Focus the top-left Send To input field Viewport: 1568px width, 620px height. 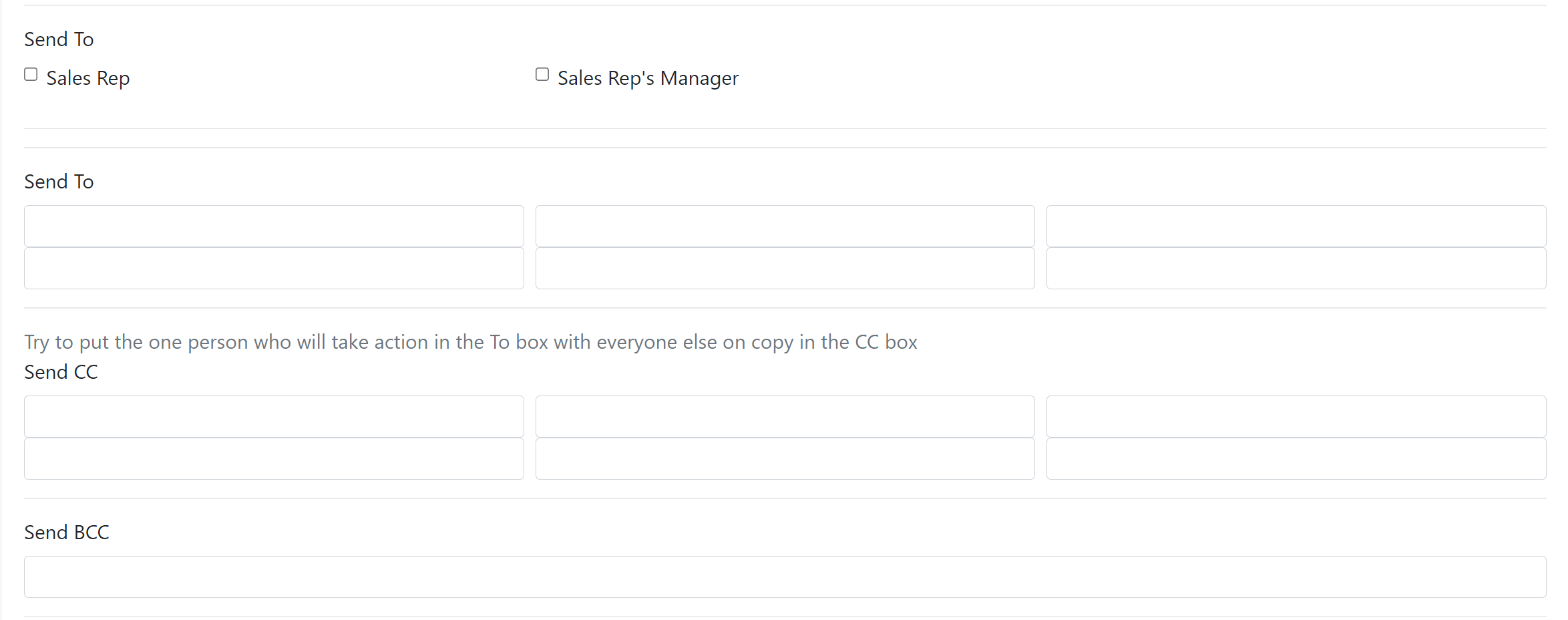pos(274,226)
